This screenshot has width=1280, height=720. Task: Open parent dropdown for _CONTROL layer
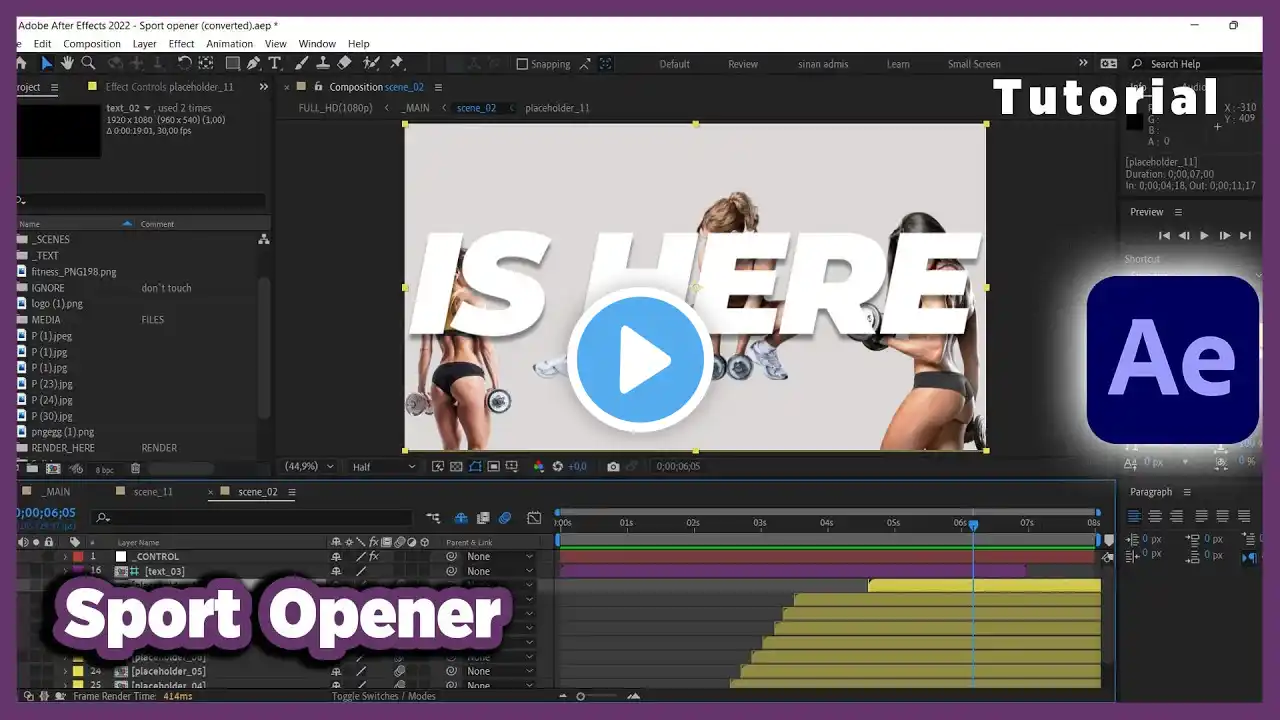pos(500,557)
